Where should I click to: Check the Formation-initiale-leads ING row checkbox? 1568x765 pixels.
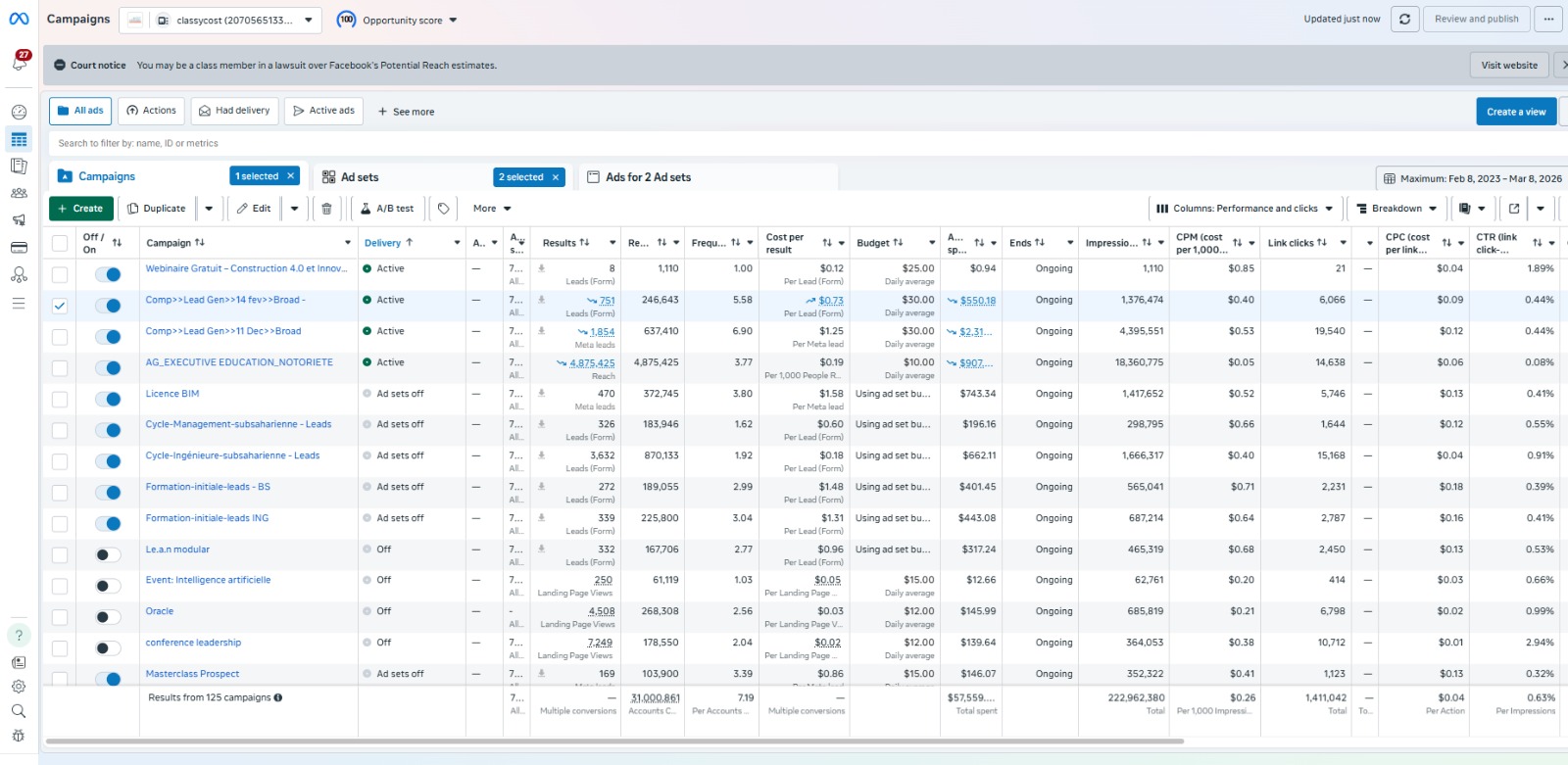(x=60, y=524)
